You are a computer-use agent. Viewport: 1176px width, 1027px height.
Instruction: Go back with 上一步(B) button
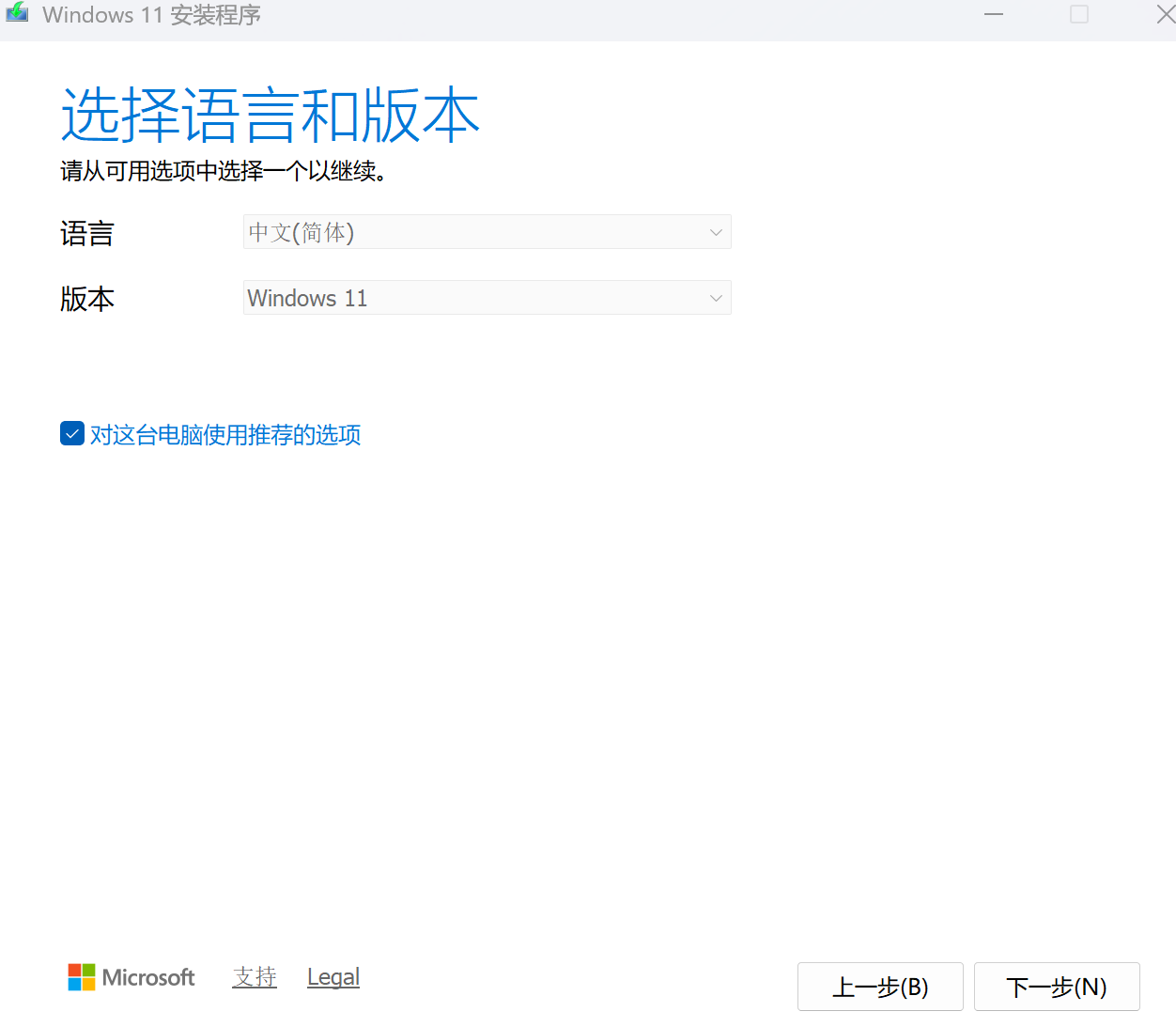880,987
